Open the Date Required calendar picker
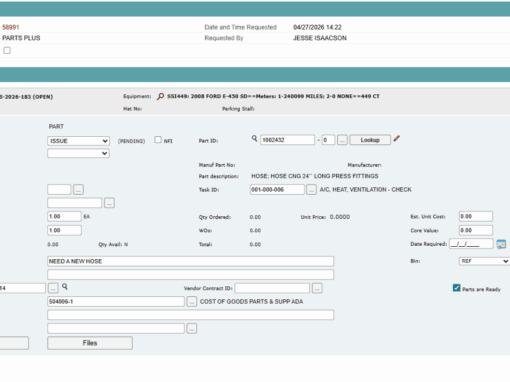The height and width of the screenshot is (382, 510). coord(501,244)
